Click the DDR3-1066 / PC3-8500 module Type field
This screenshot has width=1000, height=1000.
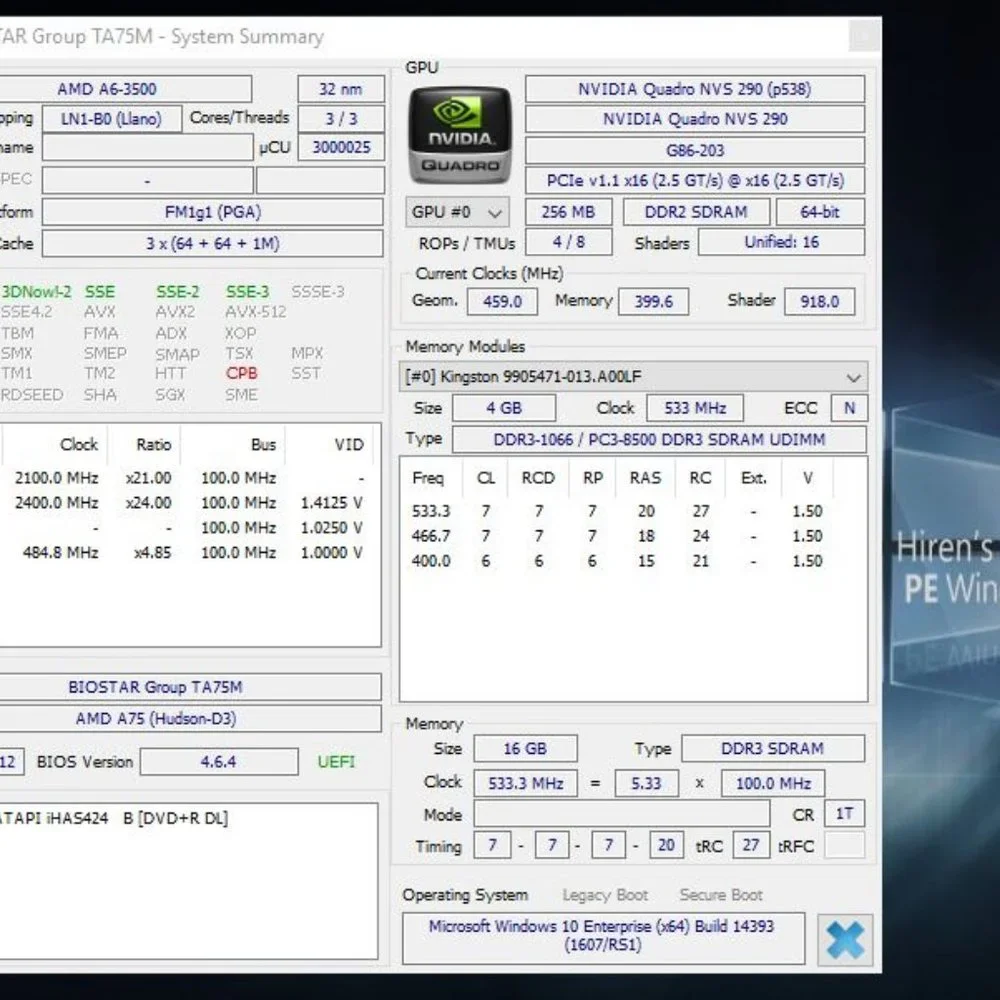(x=659, y=439)
